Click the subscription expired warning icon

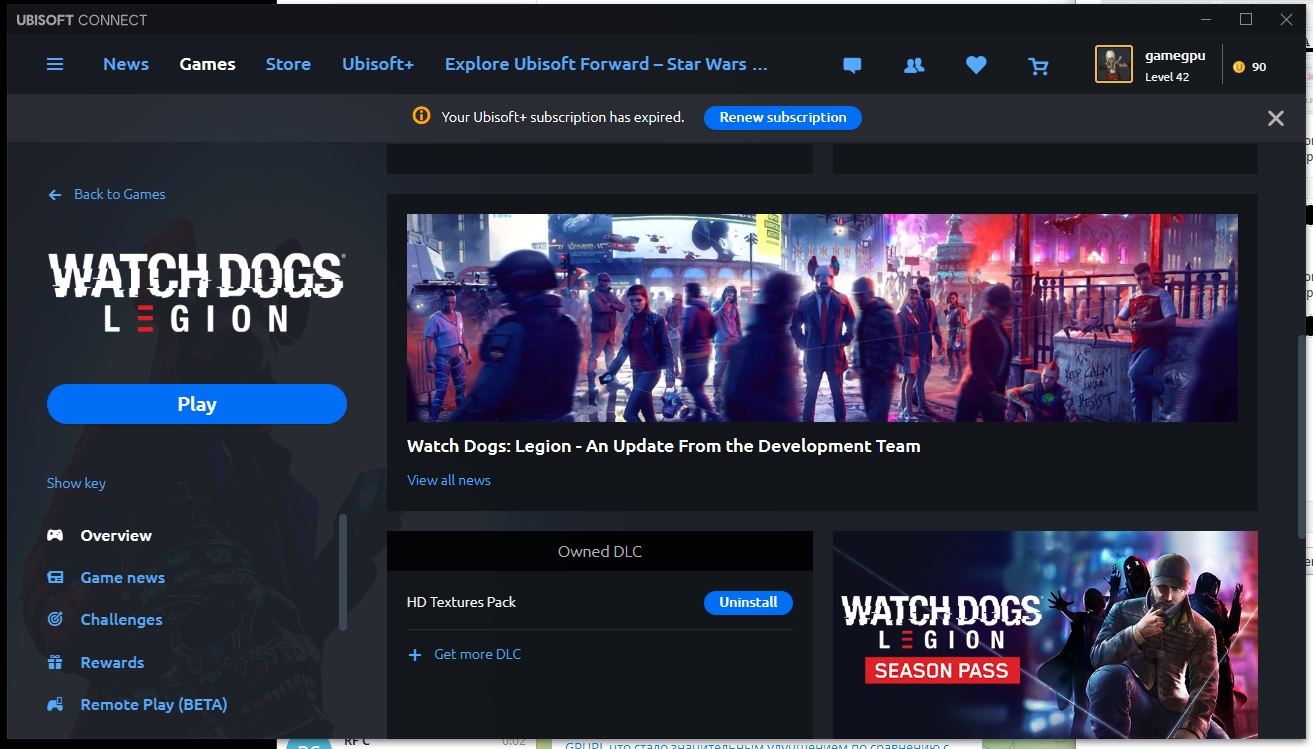[x=422, y=116]
